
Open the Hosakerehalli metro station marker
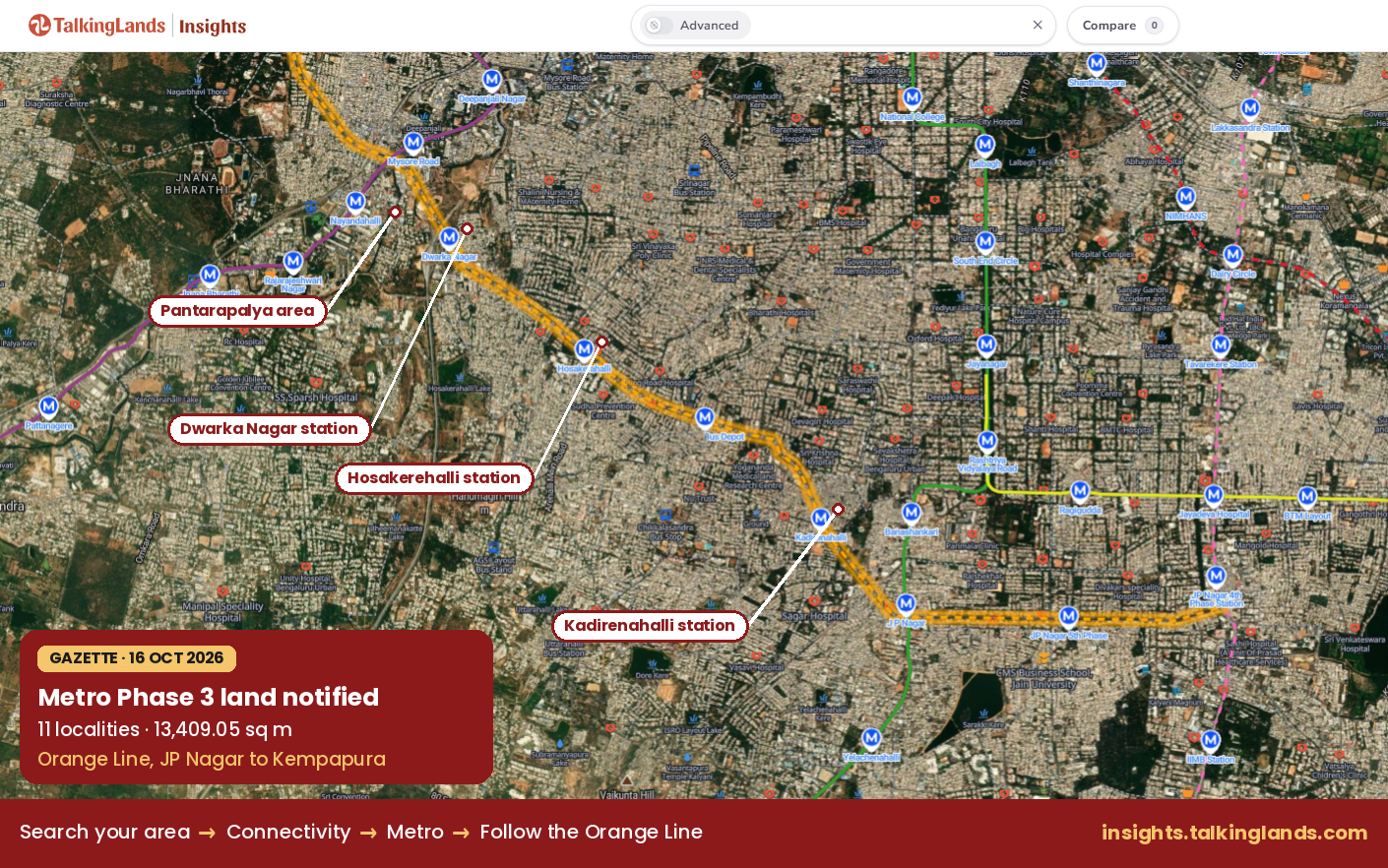click(585, 348)
